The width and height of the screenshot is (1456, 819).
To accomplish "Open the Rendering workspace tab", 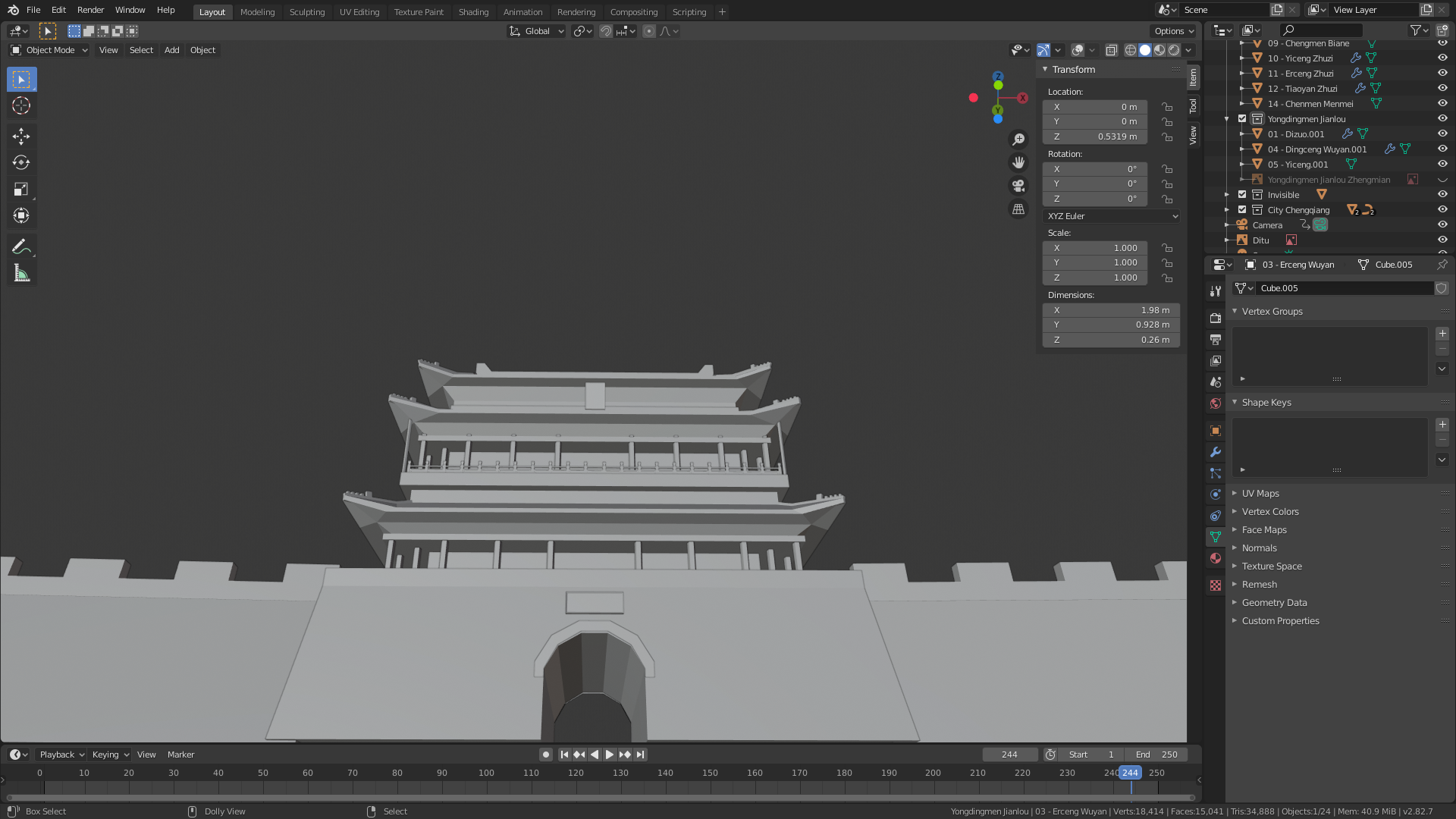I will click(x=576, y=12).
